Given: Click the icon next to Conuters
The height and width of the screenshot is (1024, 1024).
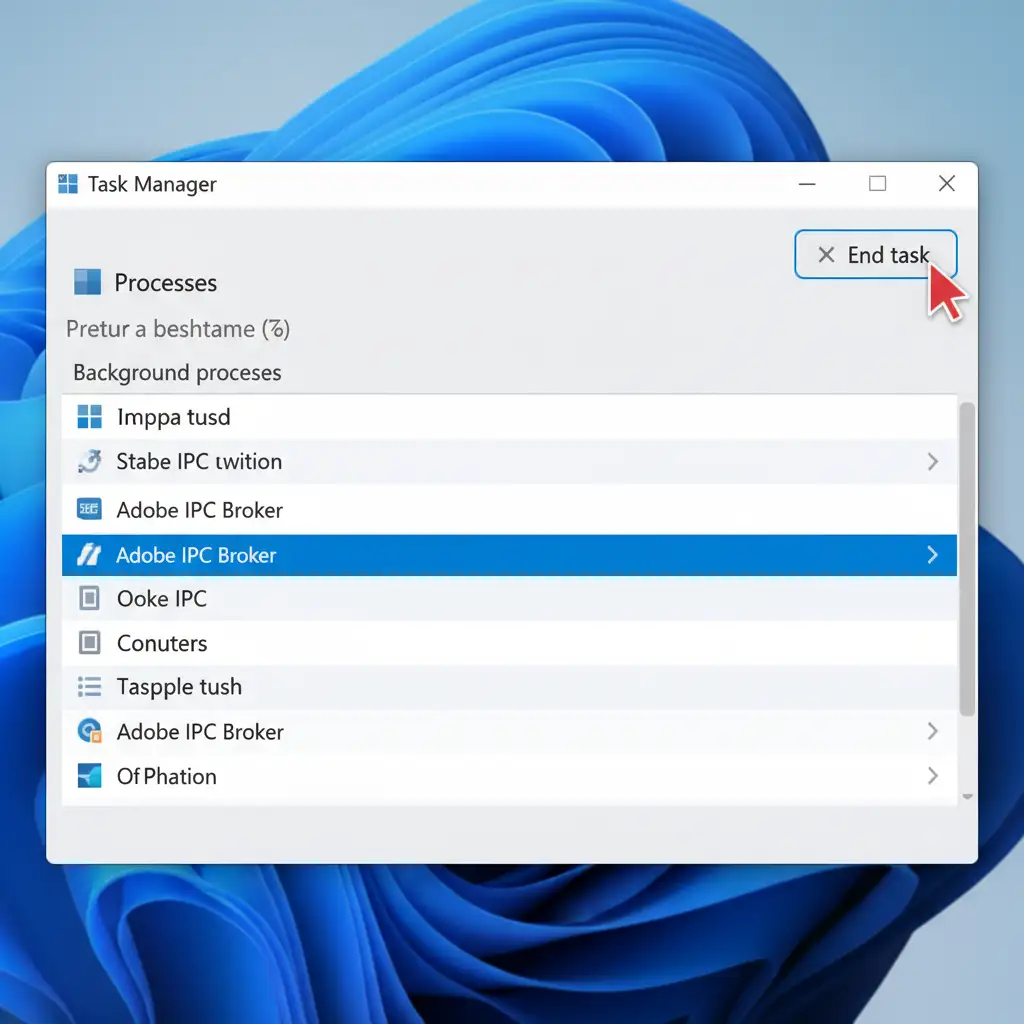Looking at the screenshot, I should [90, 643].
